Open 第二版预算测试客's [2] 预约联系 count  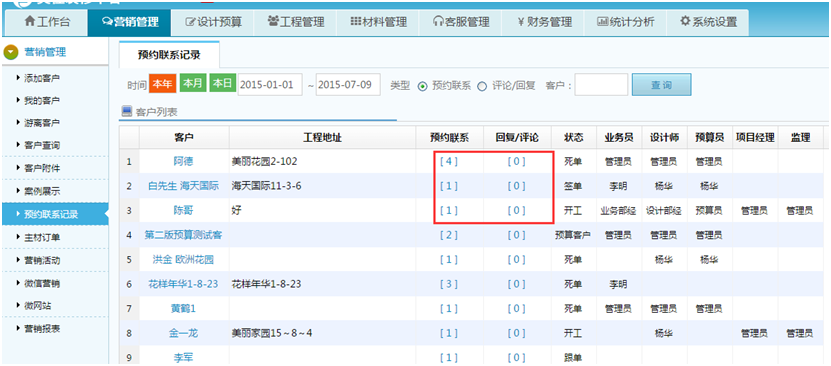tap(449, 235)
